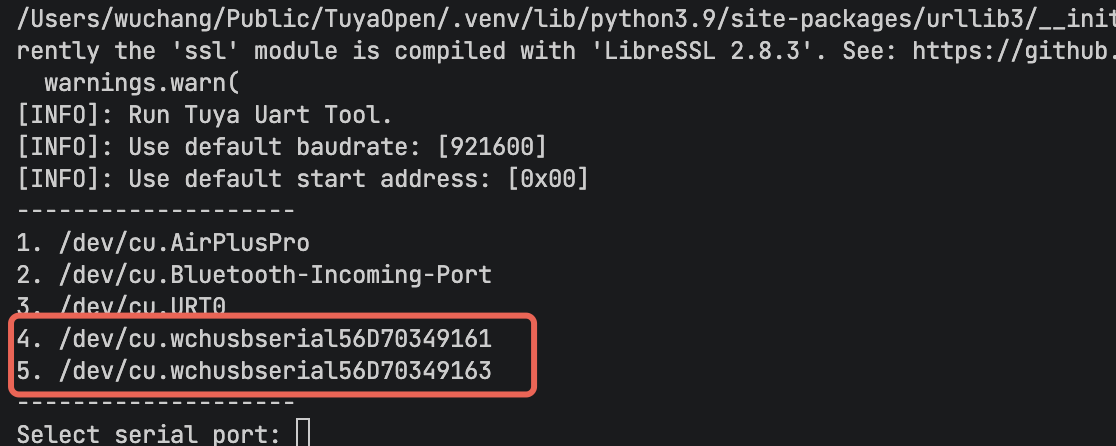The width and height of the screenshot is (1116, 446).
Task: Choose the wchusbserial56D70349161 port entry
Action: [254, 340]
